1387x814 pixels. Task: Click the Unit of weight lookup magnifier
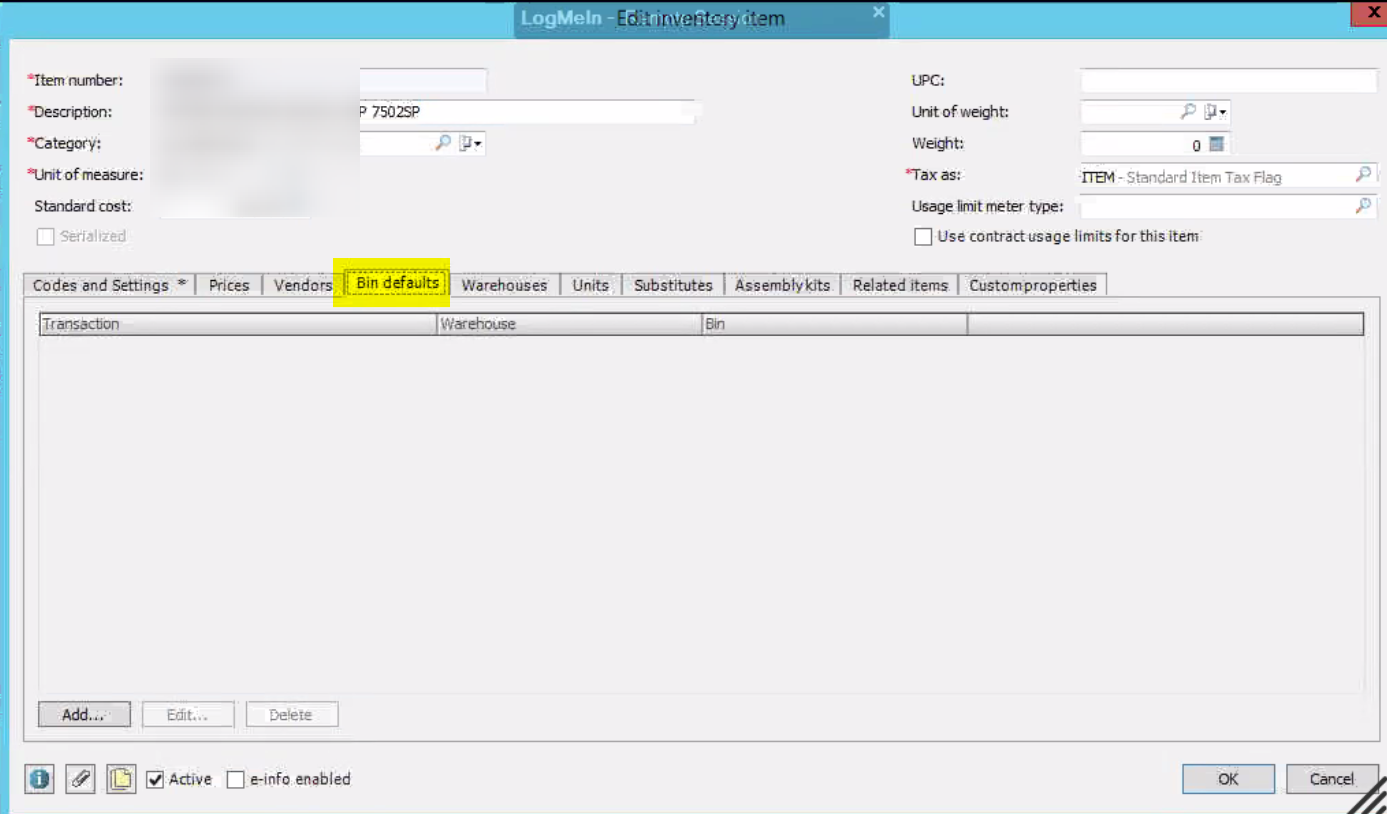1188,111
